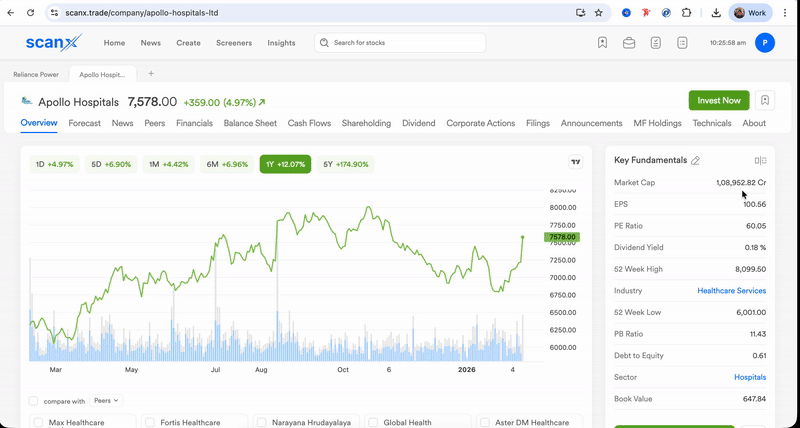The image size is (800, 428).
Task: Open the portfolio briefcase icon
Action: click(629, 43)
